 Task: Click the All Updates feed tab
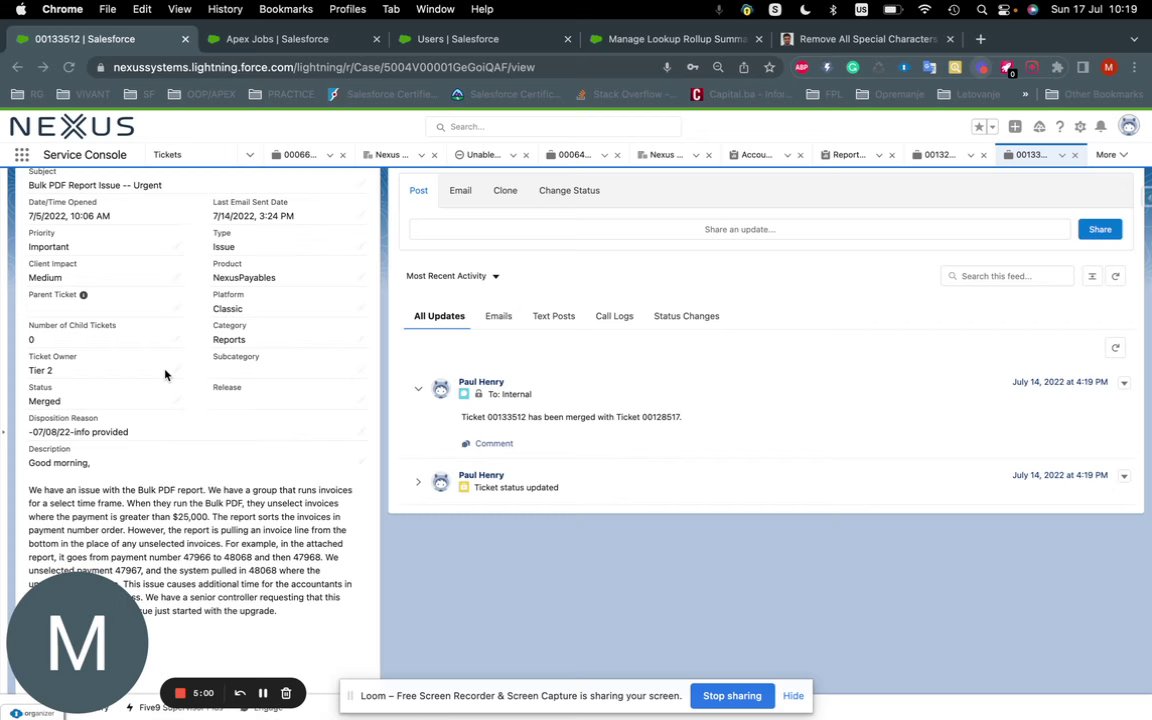[x=439, y=316]
